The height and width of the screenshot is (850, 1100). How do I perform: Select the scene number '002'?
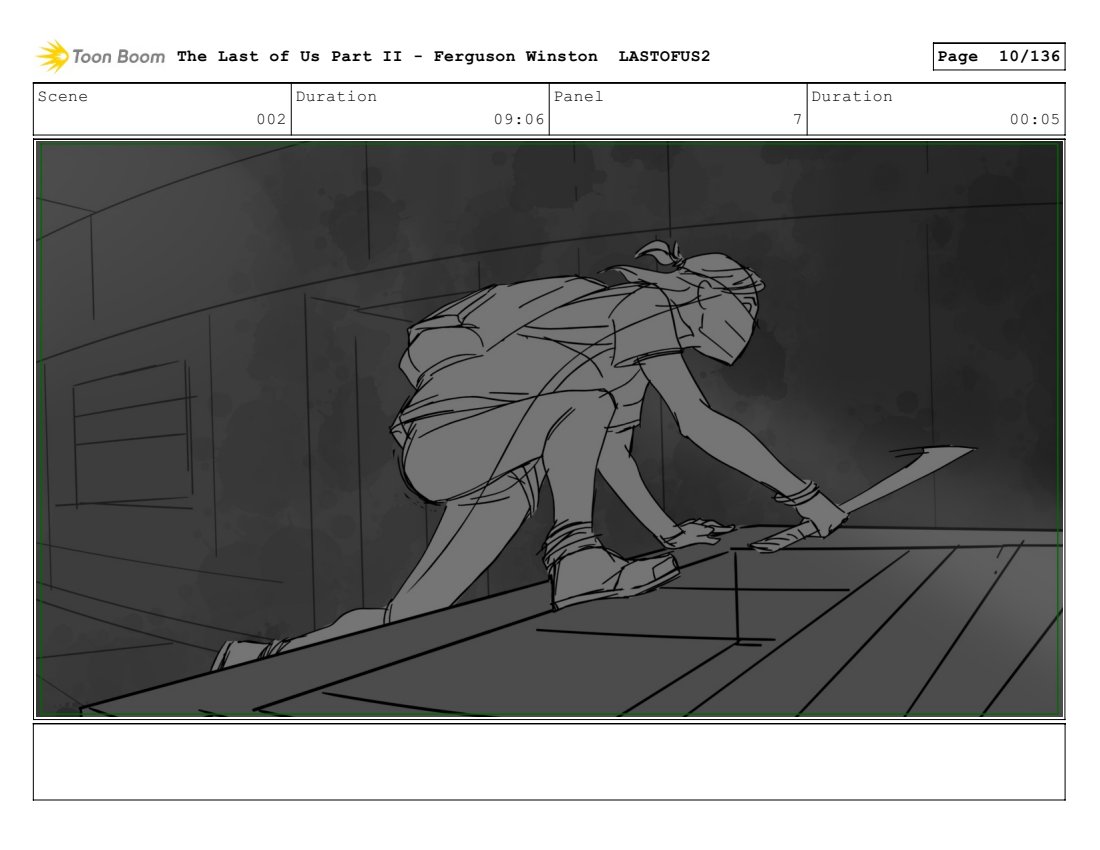tap(271, 119)
